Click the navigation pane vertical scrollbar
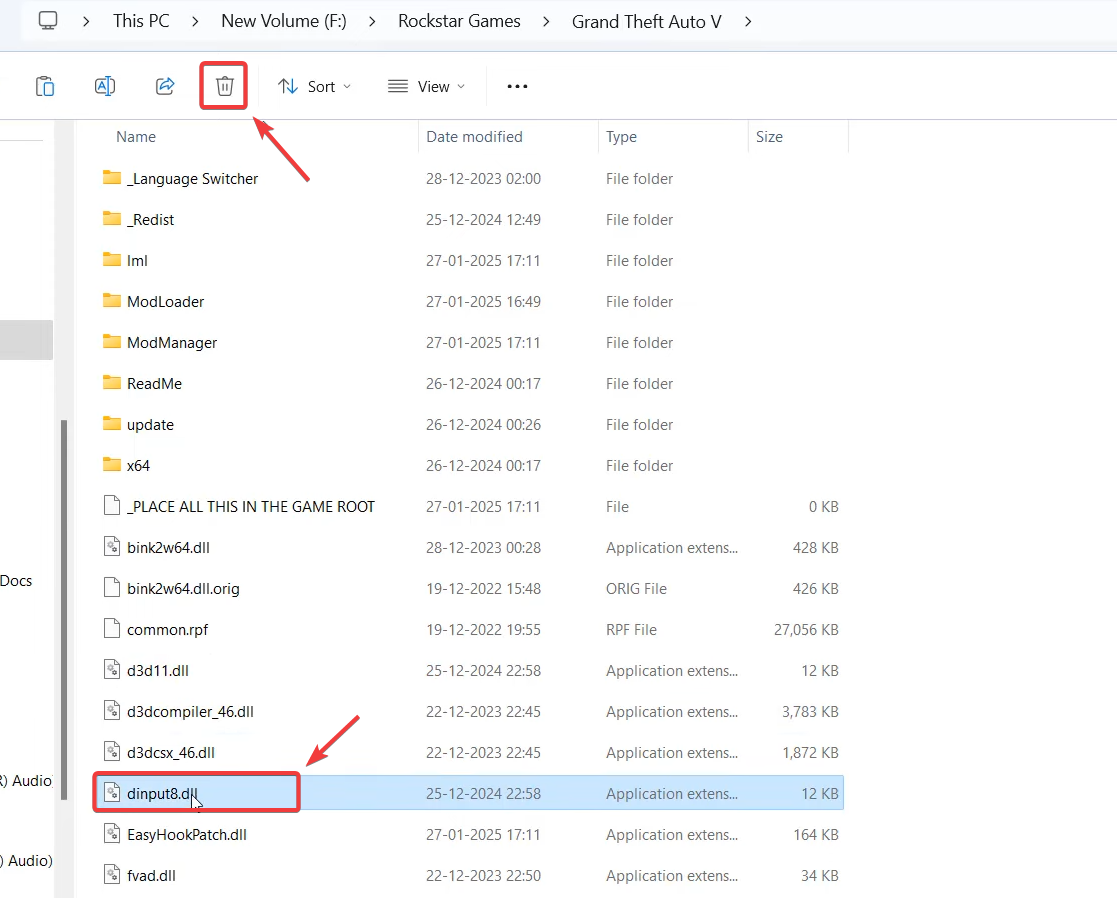This screenshot has width=1117, height=898. 64,609
